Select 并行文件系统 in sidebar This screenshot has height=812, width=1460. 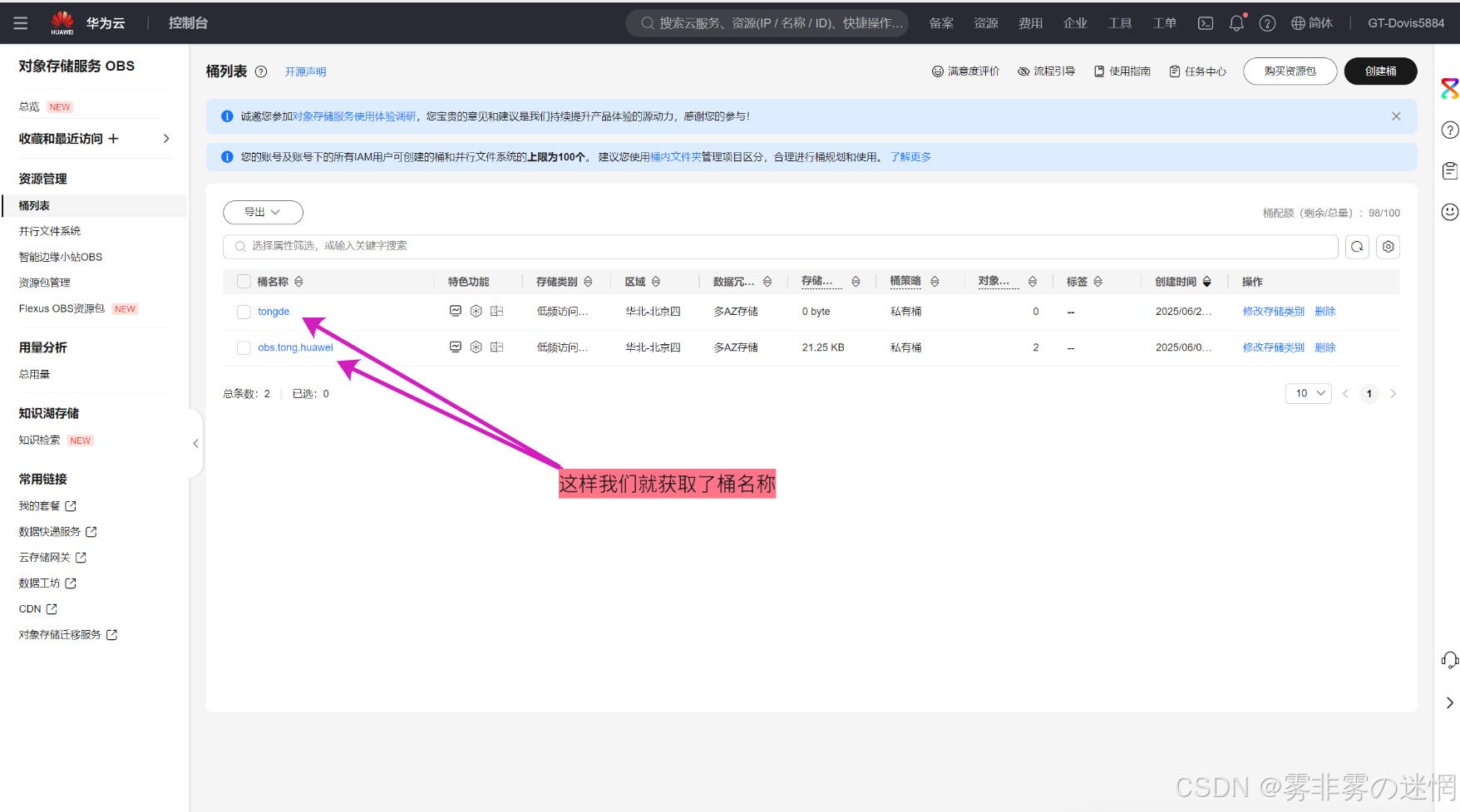[x=50, y=231]
